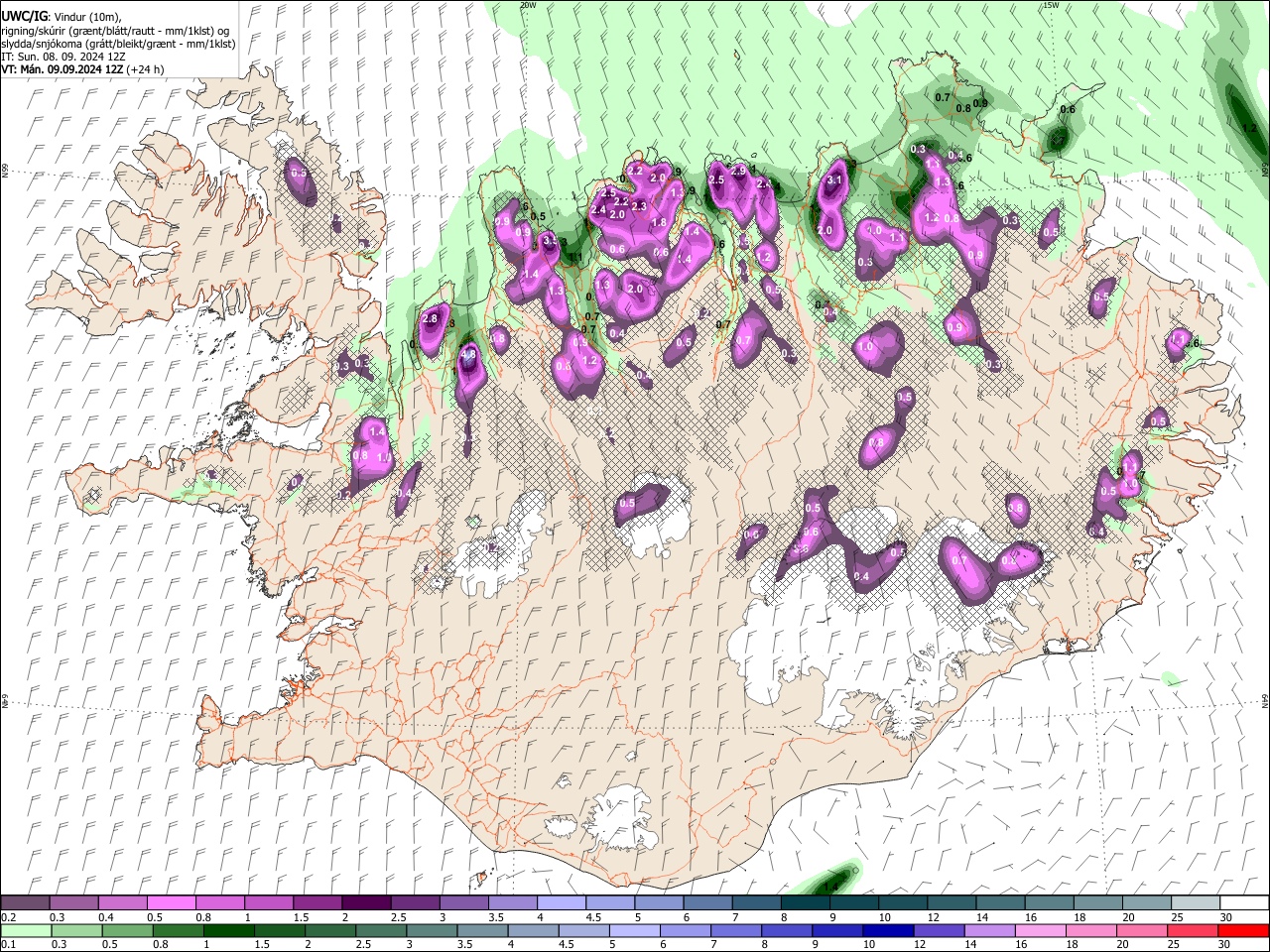
Task: Click the darkest green swatch labeled 1 in lower legend
Action: [227, 930]
